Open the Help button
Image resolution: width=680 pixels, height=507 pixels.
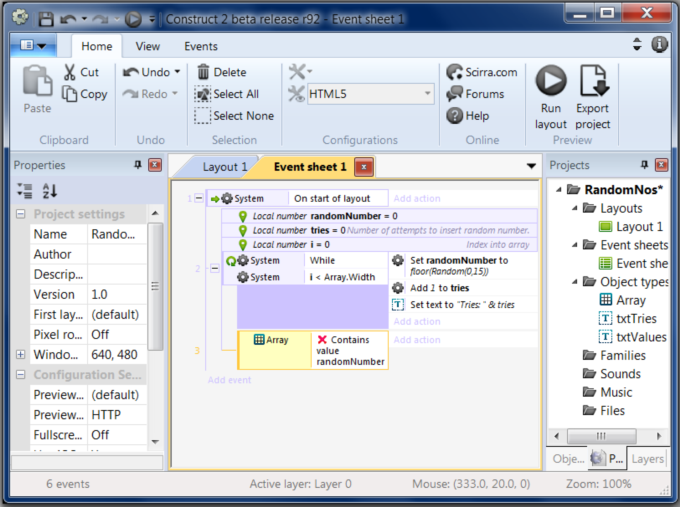point(468,116)
